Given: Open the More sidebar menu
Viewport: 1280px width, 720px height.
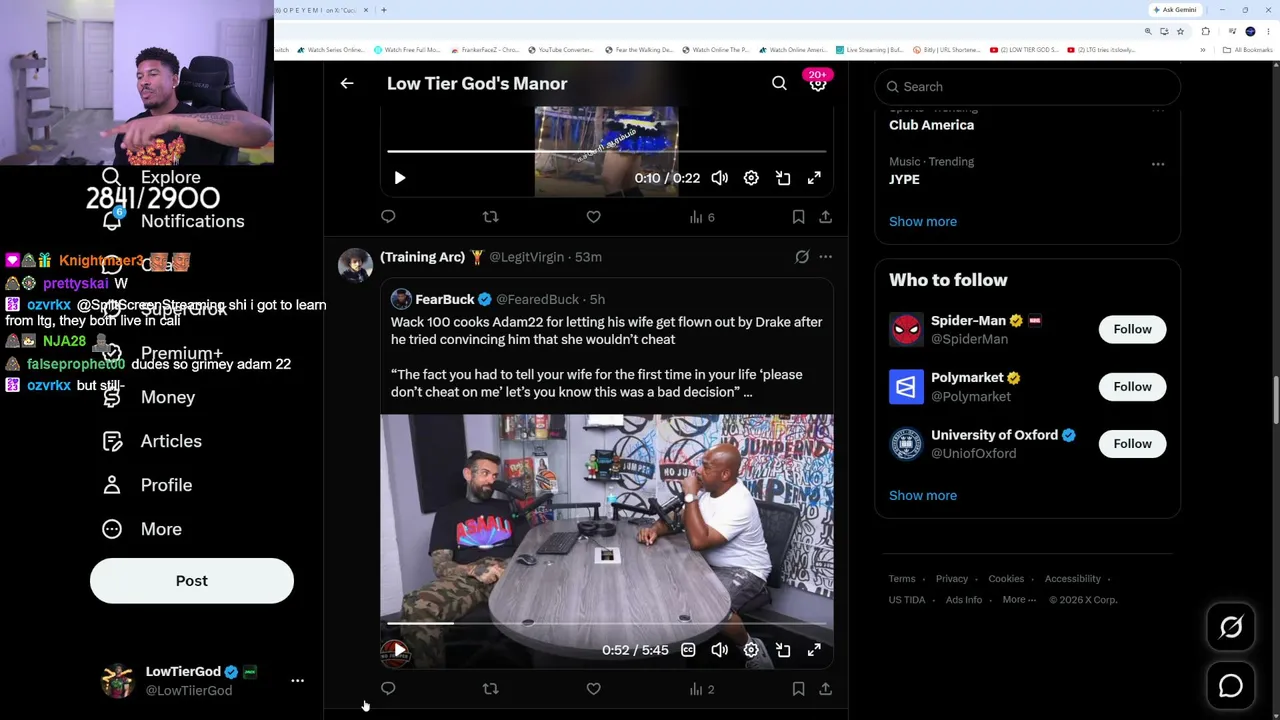Looking at the screenshot, I should click(x=142, y=529).
